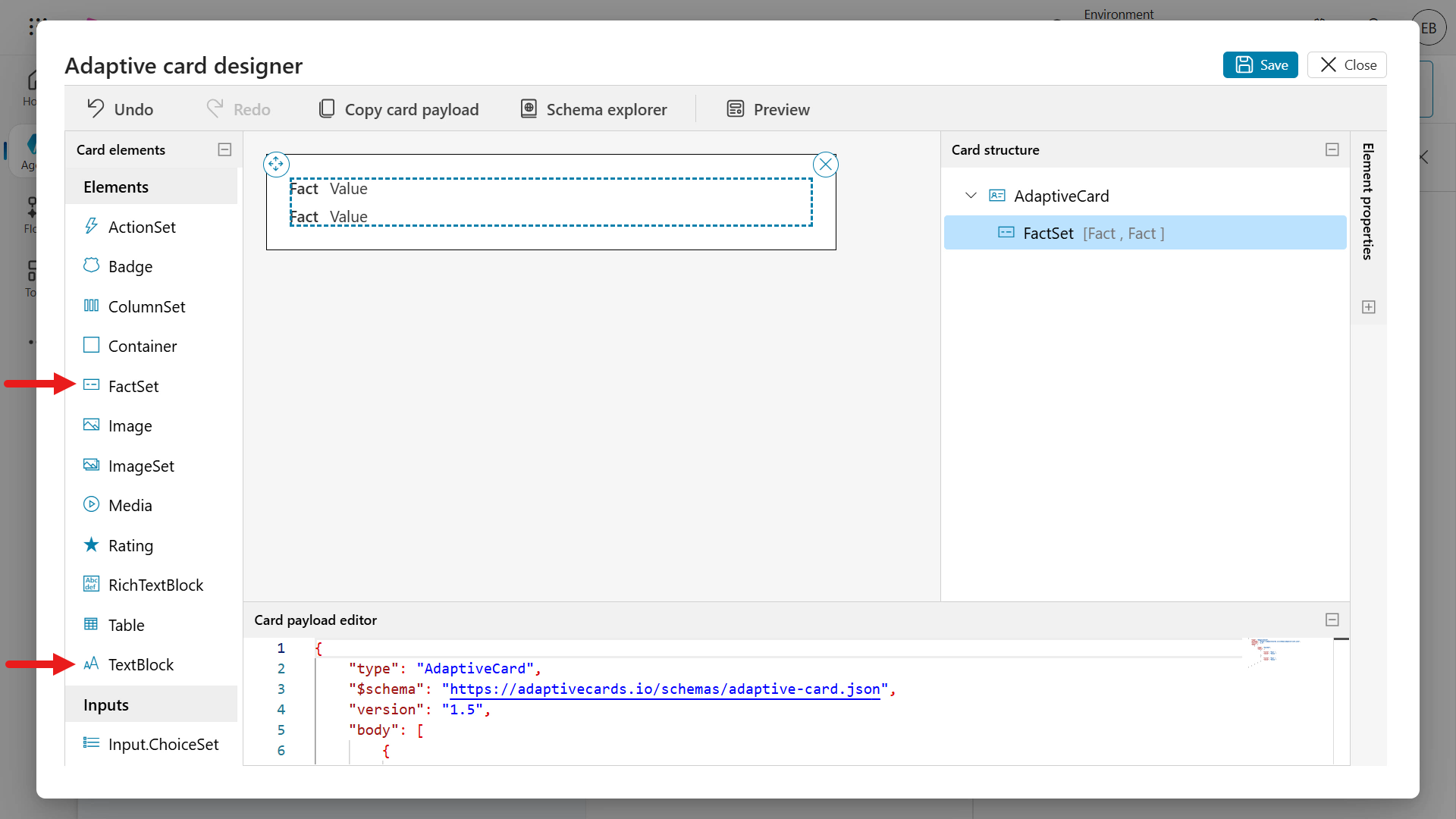
Task: Collapse the Card elements panel
Action: [x=224, y=149]
